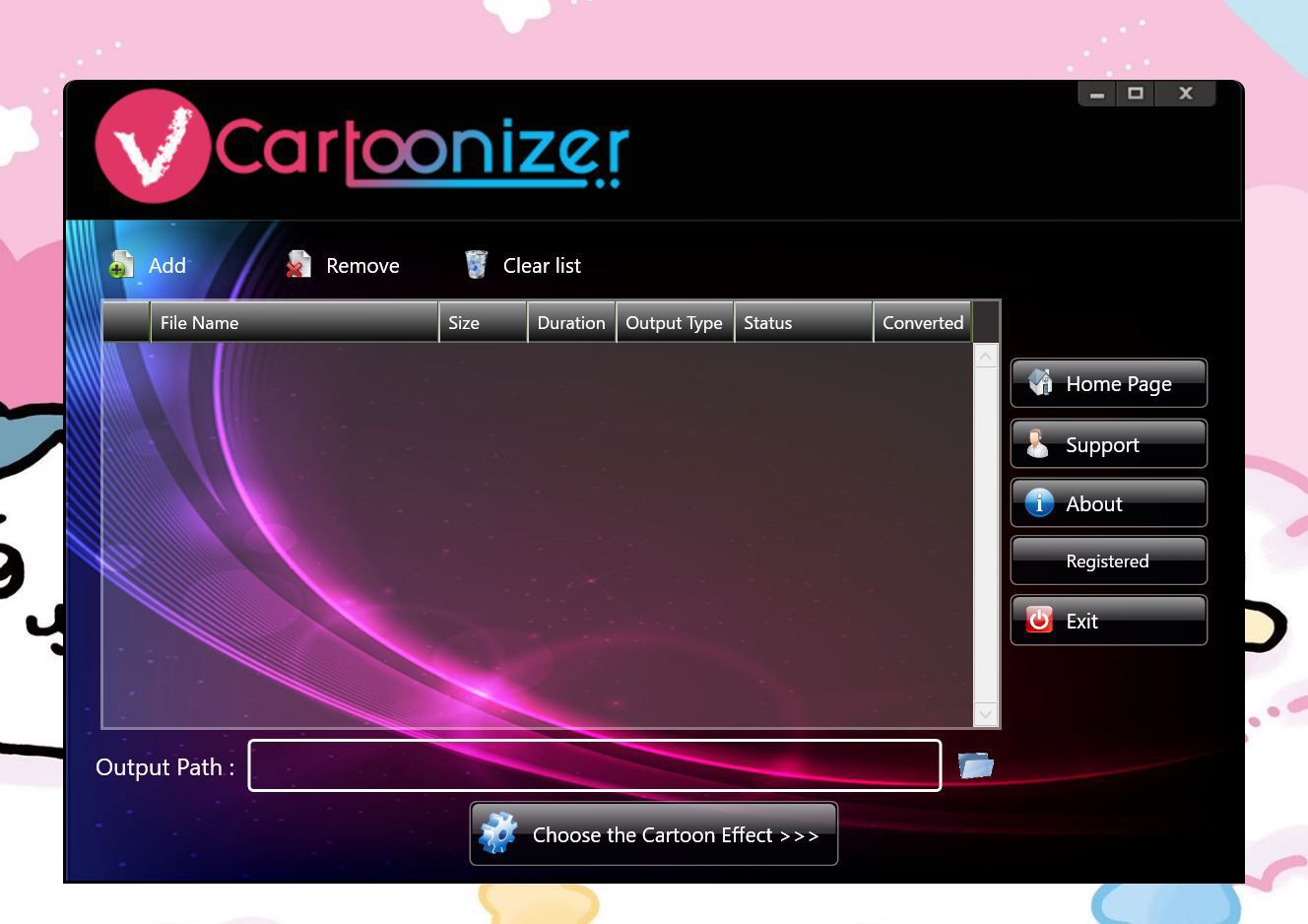Close the Cartoonizer window
The height and width of the screenshot is (924, 1308).
pos(1186,94)
